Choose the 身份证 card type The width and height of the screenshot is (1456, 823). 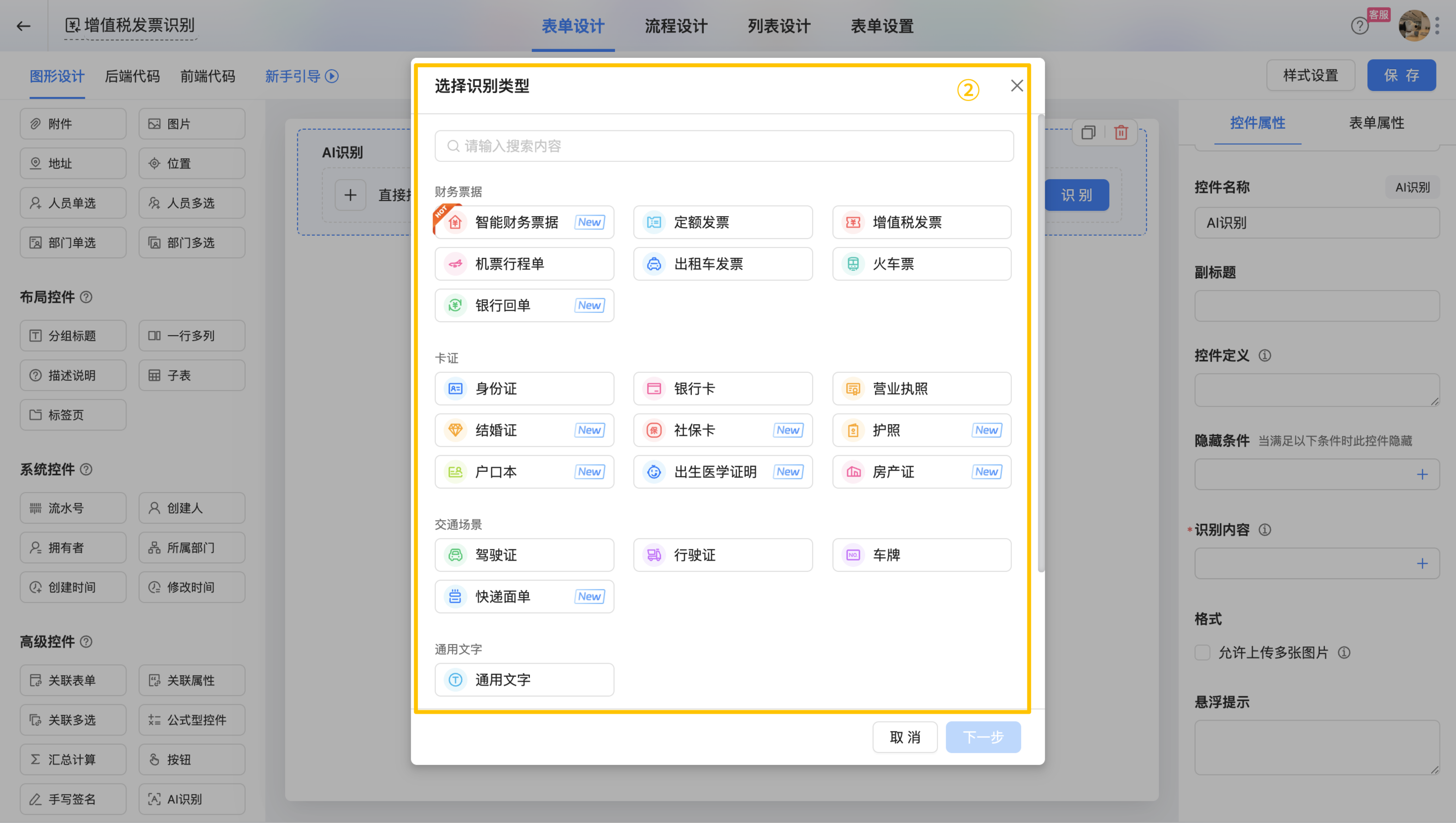click(524, 388)
